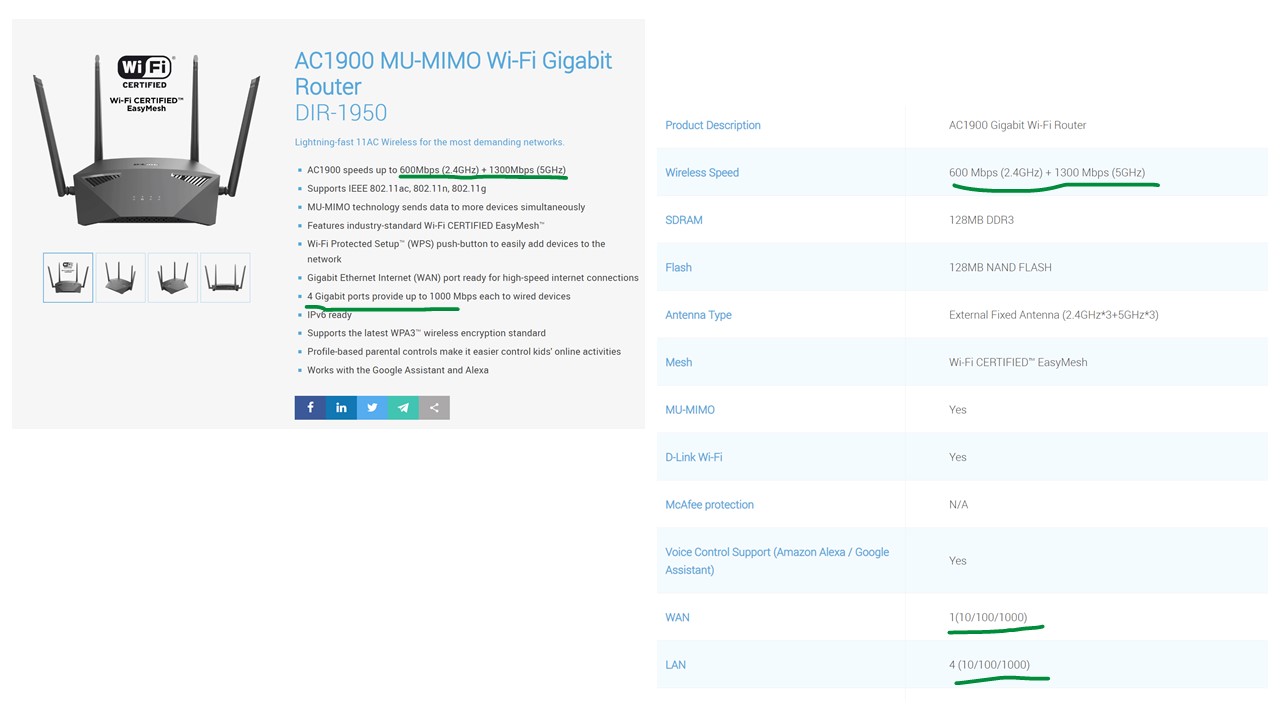Click the DIR-1950 model name

point(340,113)
